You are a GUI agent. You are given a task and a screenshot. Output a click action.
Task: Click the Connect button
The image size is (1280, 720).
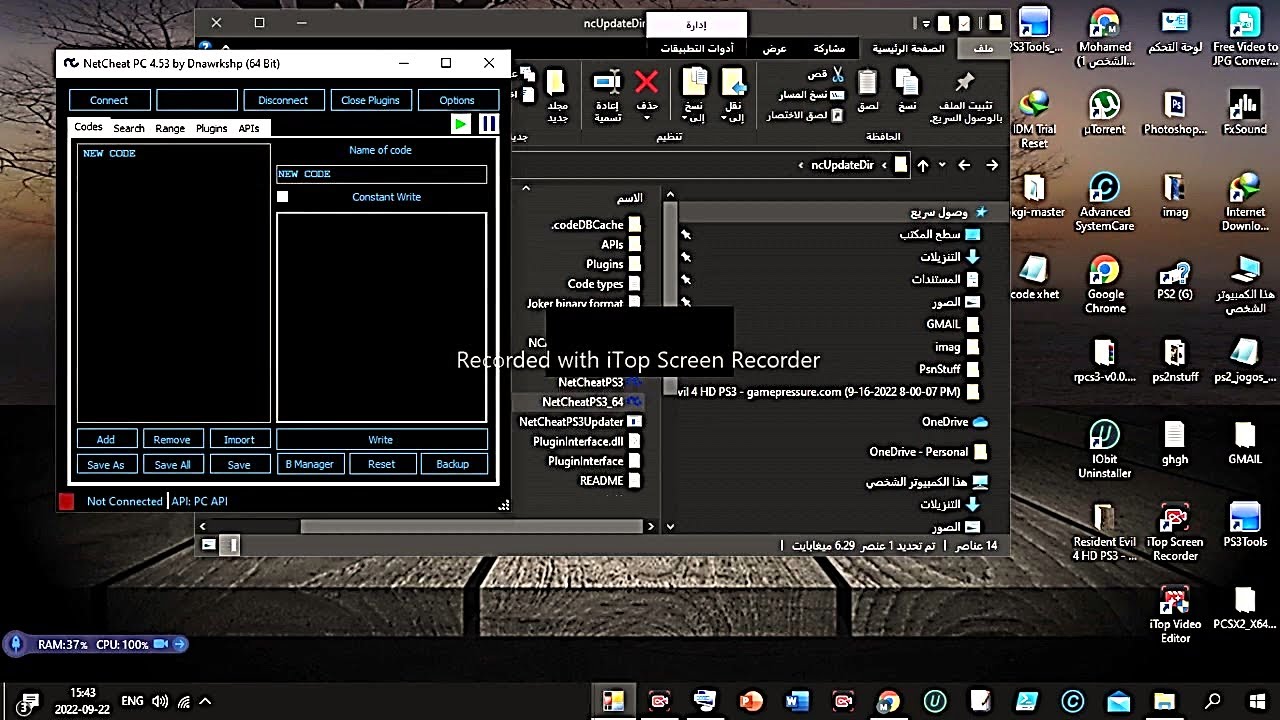point(109,100)
